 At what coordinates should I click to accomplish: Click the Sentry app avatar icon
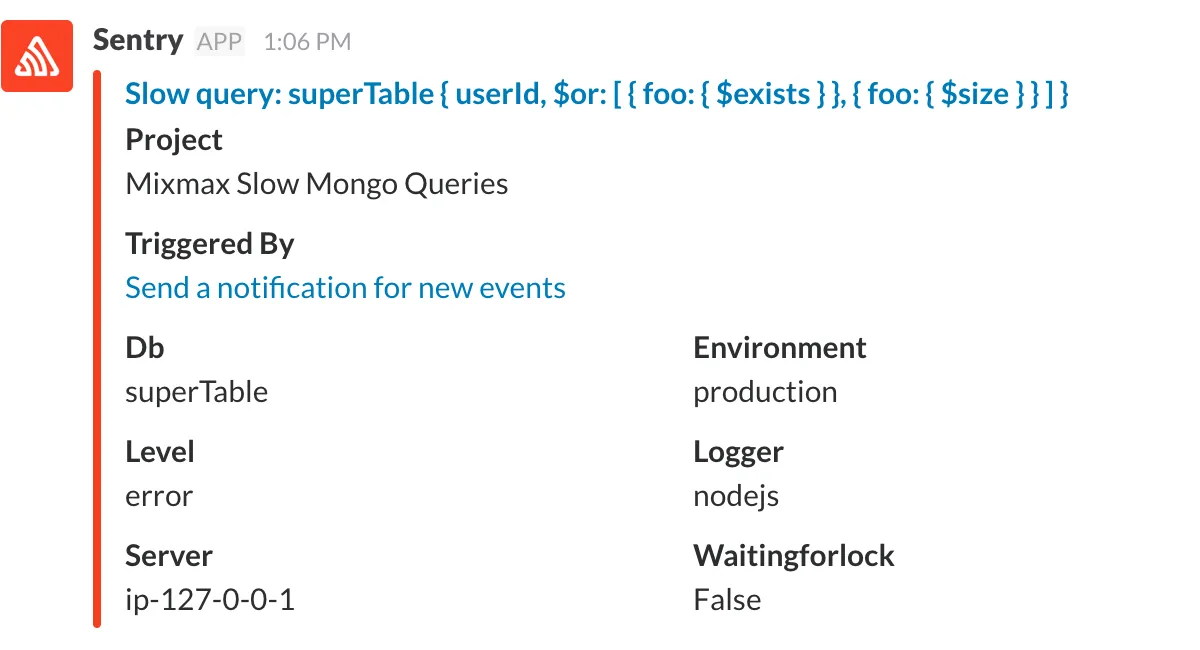(x=37, y=56)
